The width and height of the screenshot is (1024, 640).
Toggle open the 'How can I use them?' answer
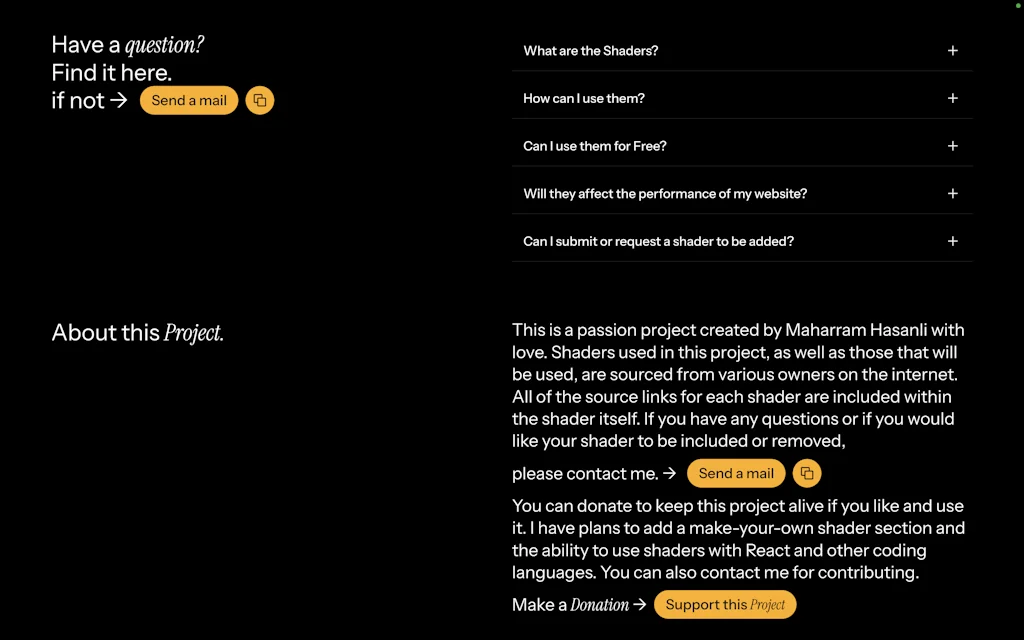click(x=742, y=98)
